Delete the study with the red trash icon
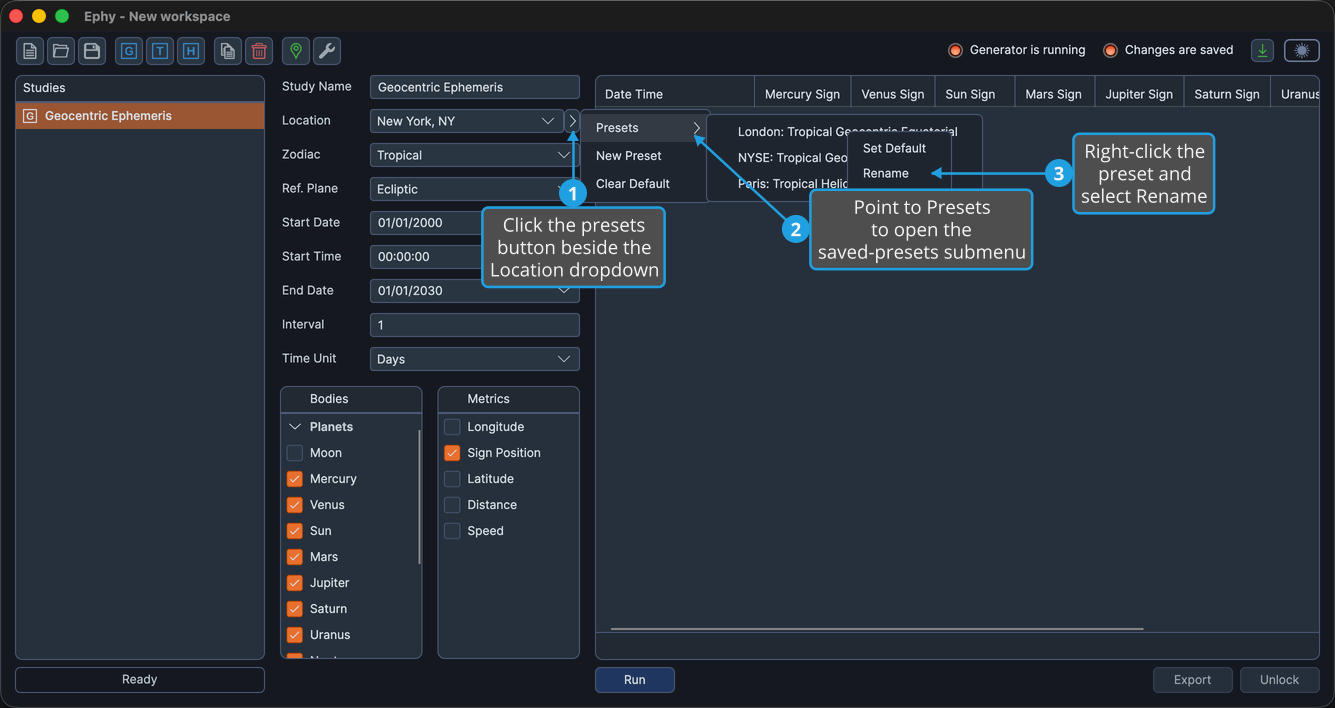 coord(259,51)
